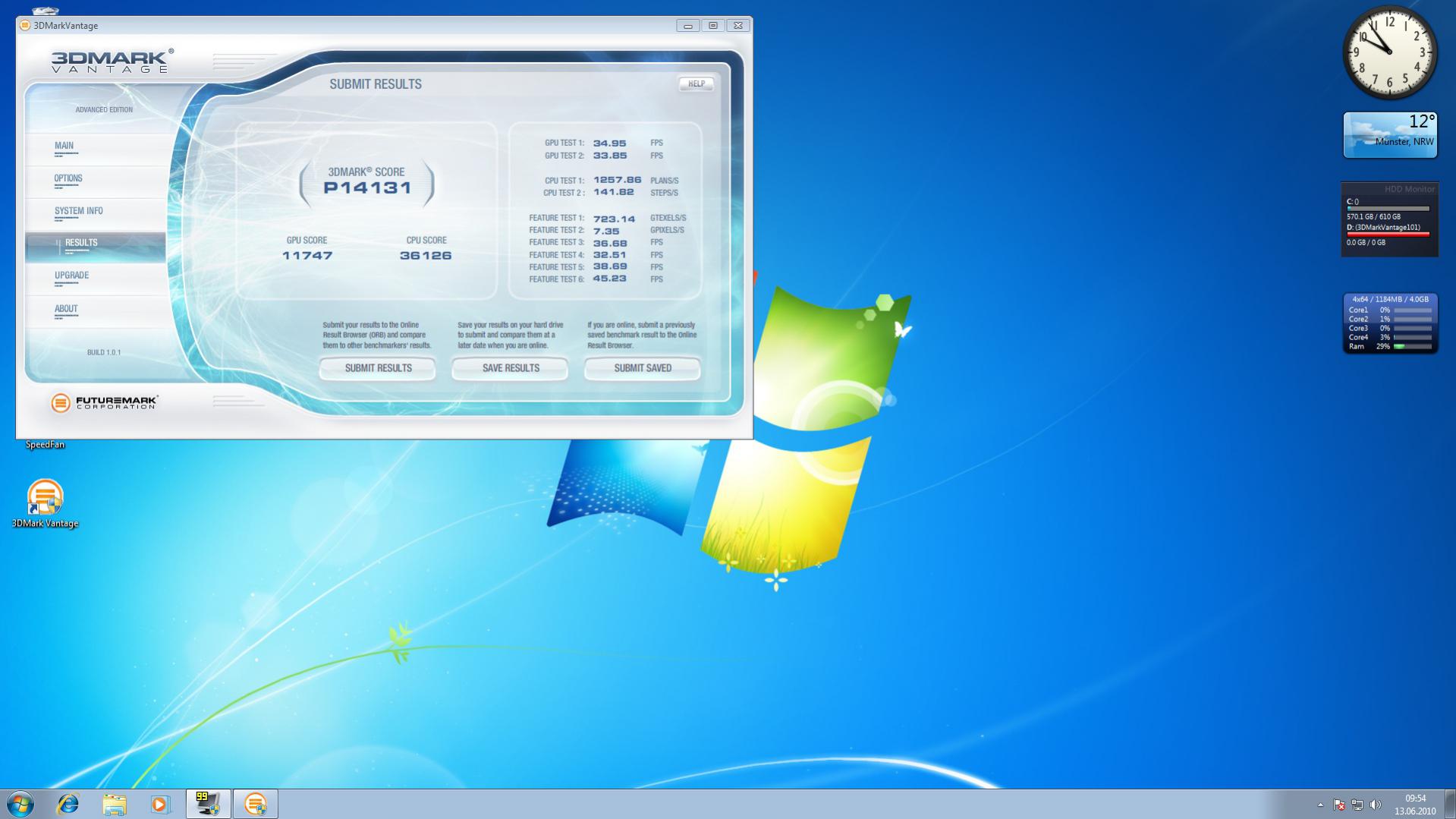Click the 3DMarkVantage title bar icon
This screenshot has height=819, width=1456.
tap(25, 25)
